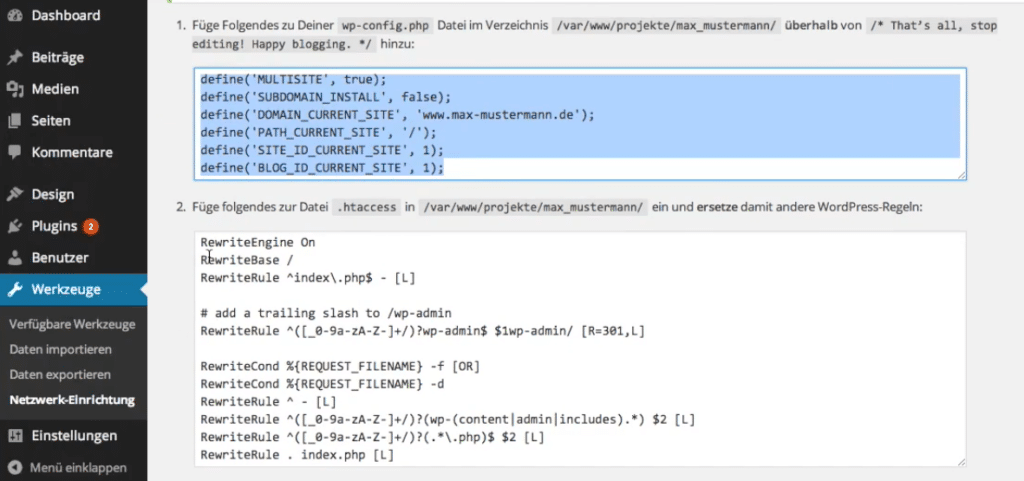1024x481 pixels.
Task: Click the 'RewriteRule ^ - [L]' line
Action: coord(268,403)
